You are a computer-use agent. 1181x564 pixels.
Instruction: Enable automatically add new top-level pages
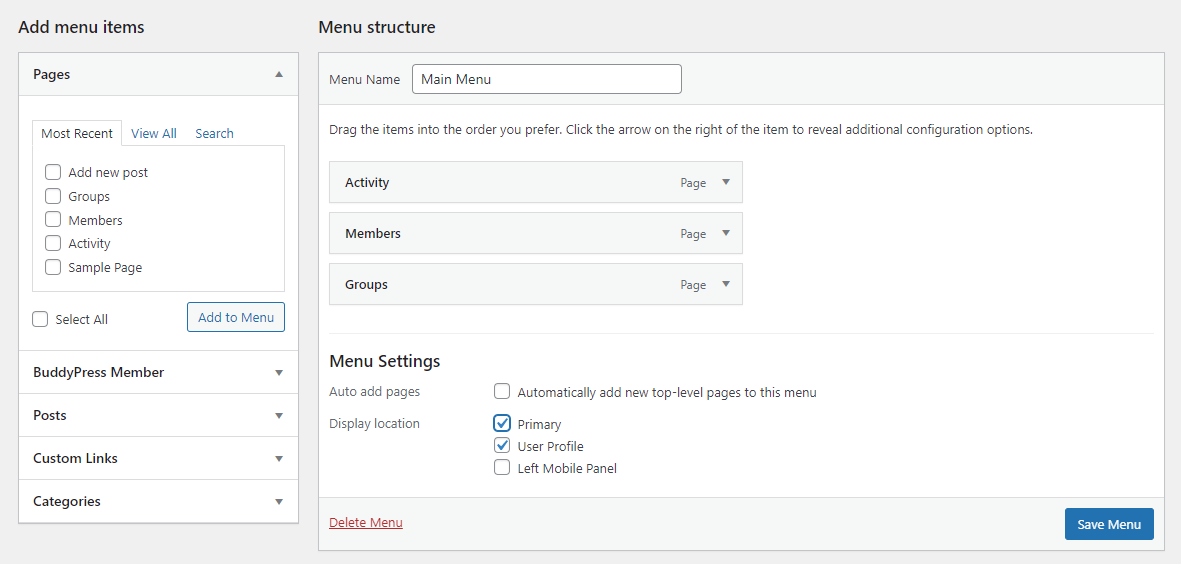(x=502, y=392)
